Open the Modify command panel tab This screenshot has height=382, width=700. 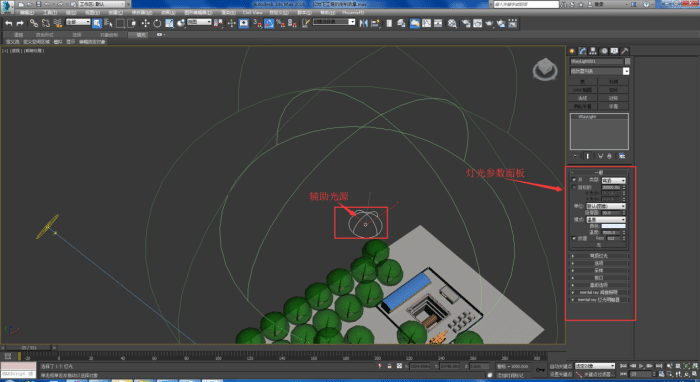583,51
